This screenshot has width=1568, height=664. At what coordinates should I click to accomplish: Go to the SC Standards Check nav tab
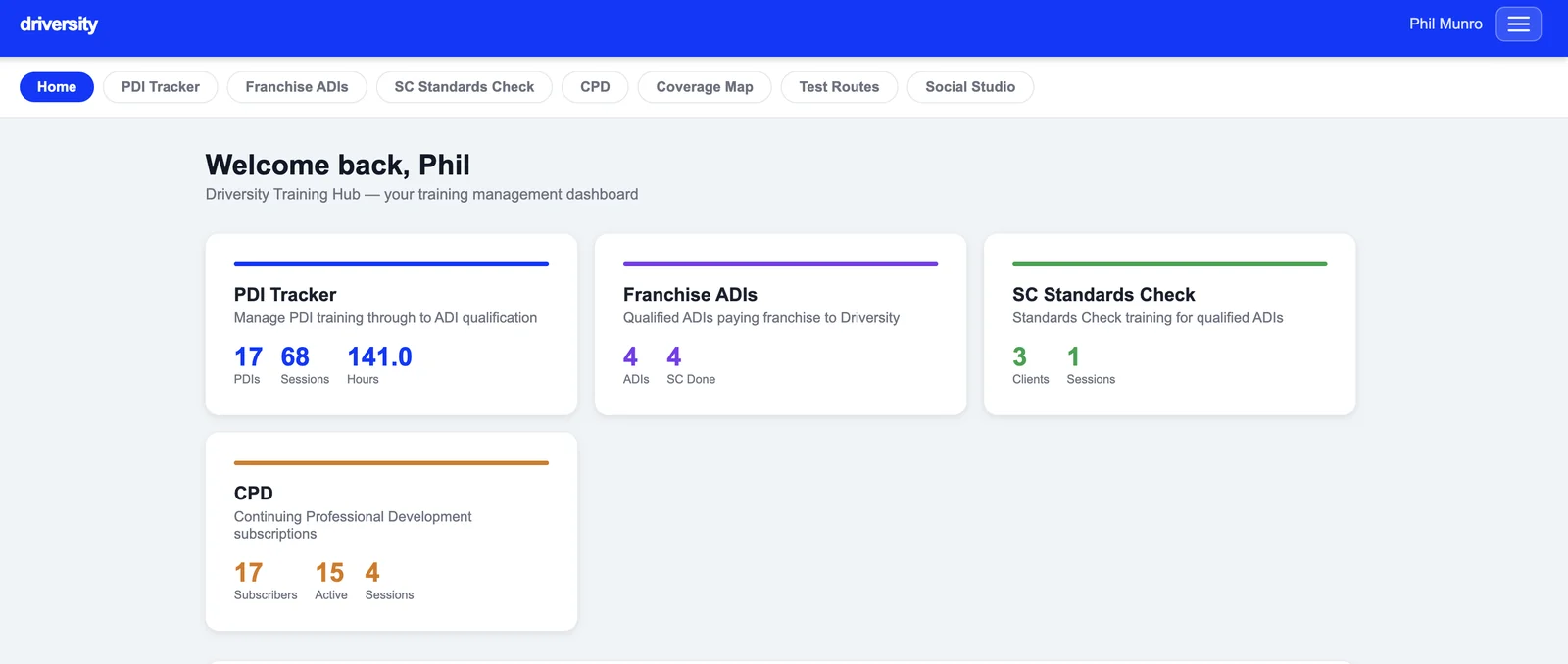465,87
